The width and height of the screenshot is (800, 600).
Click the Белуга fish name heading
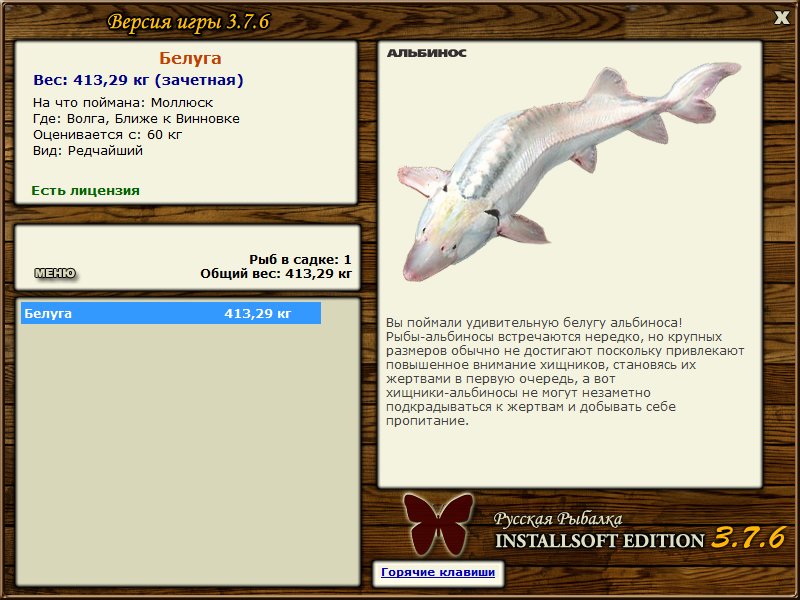pos(190,58)
